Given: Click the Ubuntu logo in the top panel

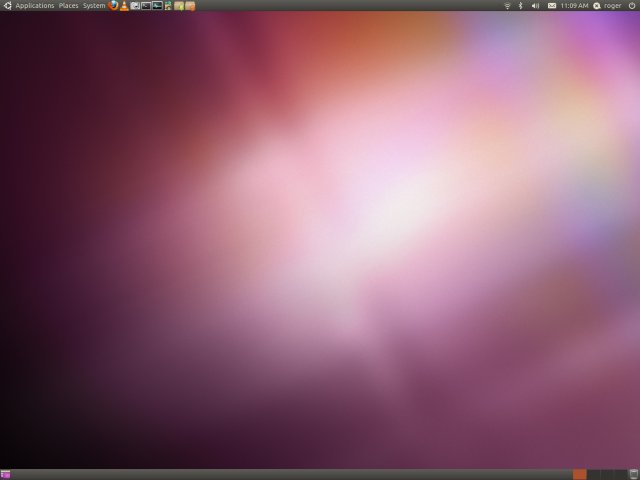Looking at the screenshot, I should coord(7,6).
